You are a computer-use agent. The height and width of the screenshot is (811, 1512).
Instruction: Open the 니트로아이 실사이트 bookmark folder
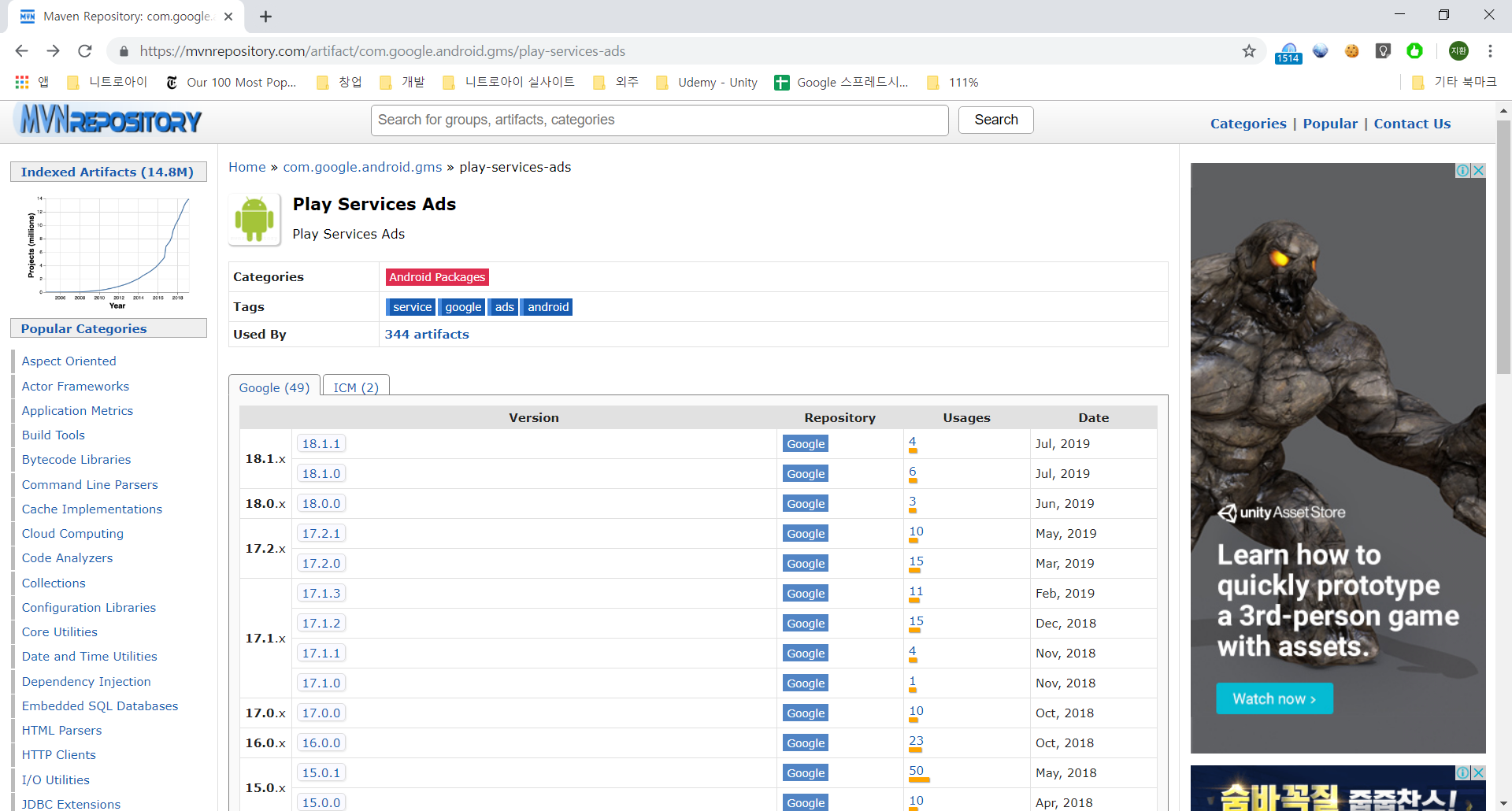coord(509,82)
